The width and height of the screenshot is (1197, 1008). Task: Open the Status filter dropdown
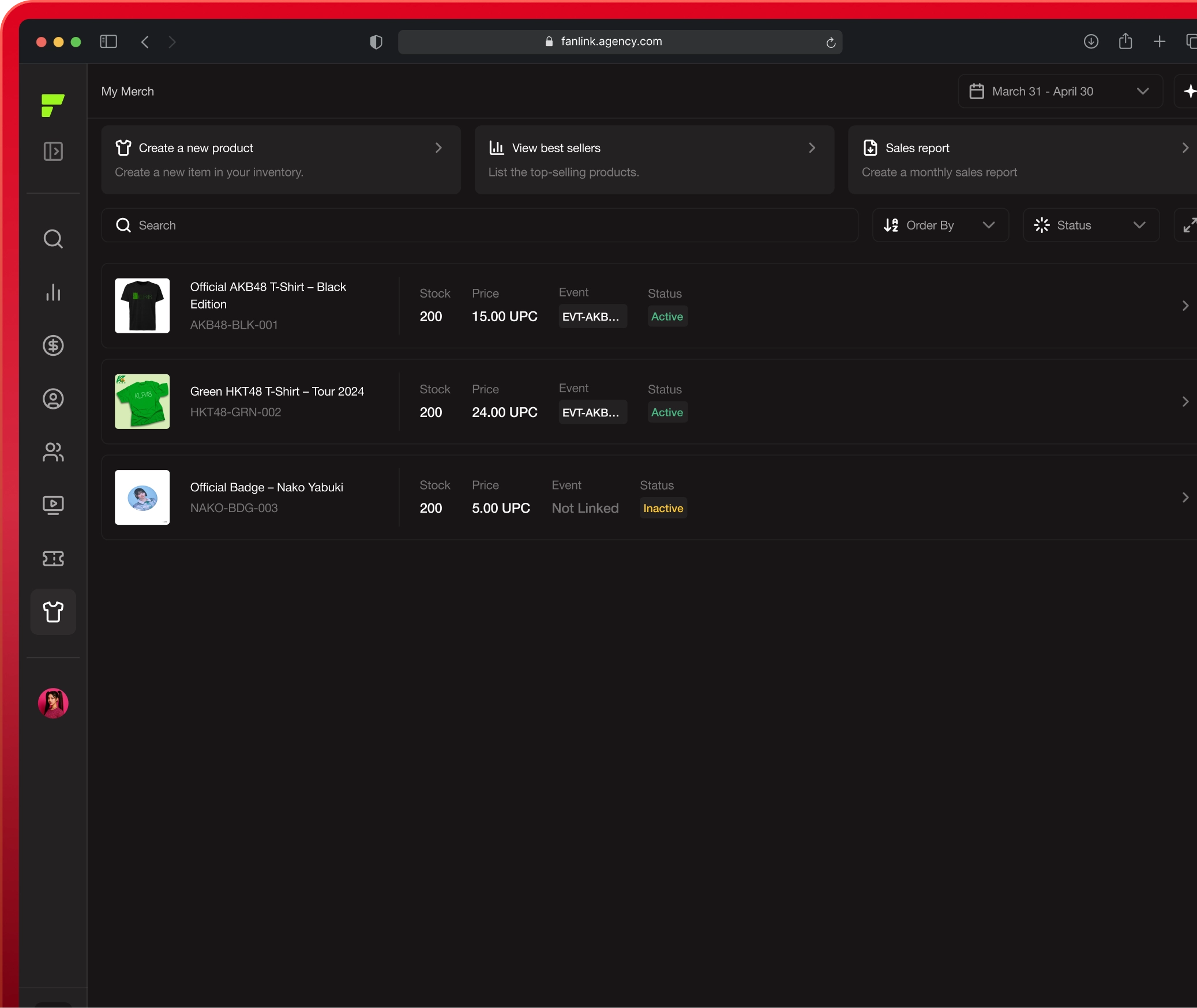click(1091, 225)
